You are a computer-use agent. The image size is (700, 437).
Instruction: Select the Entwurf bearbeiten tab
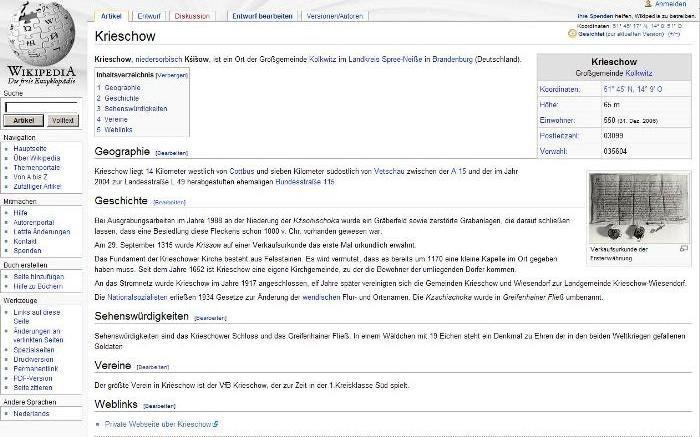(262, 16)
